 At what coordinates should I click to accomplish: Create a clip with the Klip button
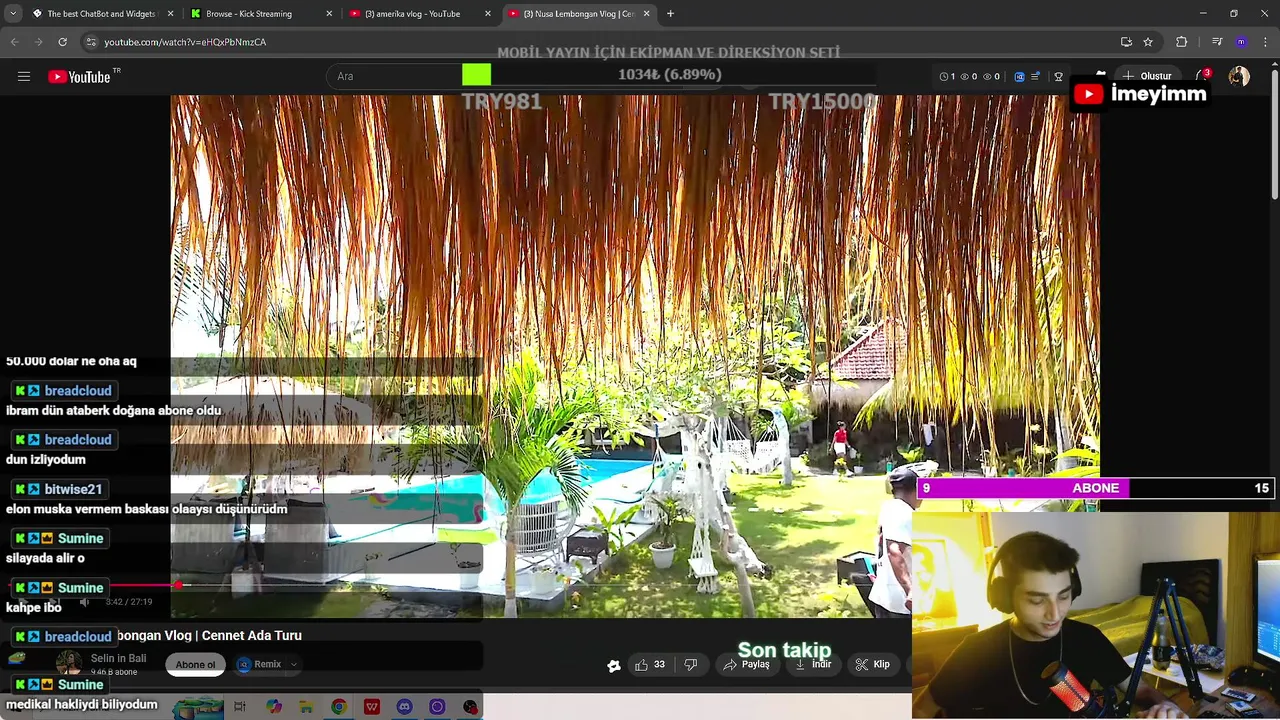pyautogui.click(x=872, y=664)
